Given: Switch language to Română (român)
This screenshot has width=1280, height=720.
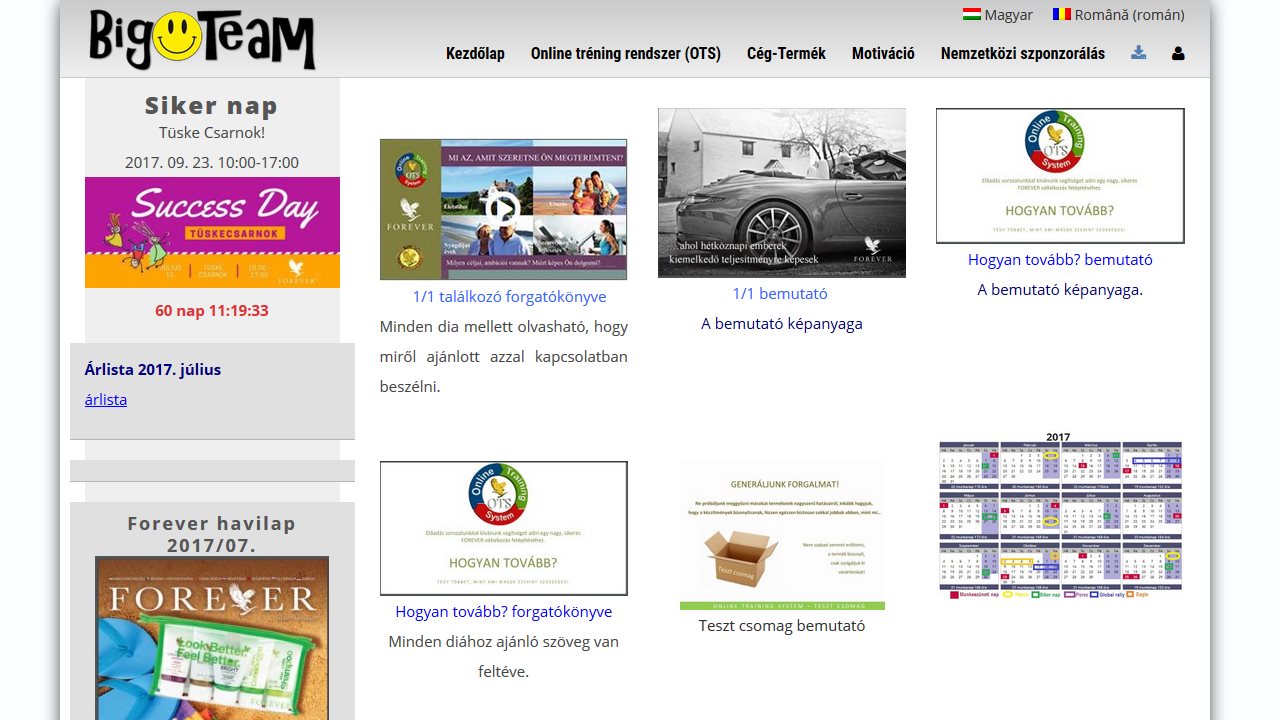Looking at the screenshot, I should point(1119,15).
